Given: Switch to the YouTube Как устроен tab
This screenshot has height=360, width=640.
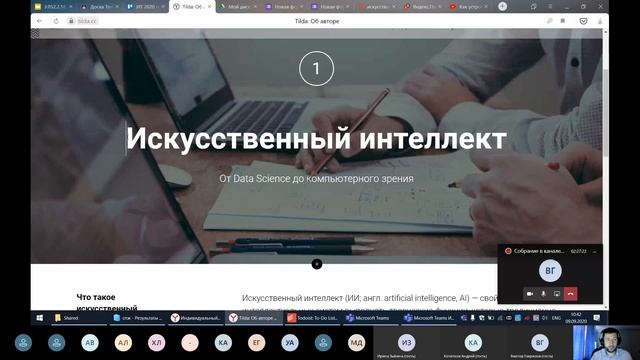Looking at the screenshot, I should (x=469, y=7).
